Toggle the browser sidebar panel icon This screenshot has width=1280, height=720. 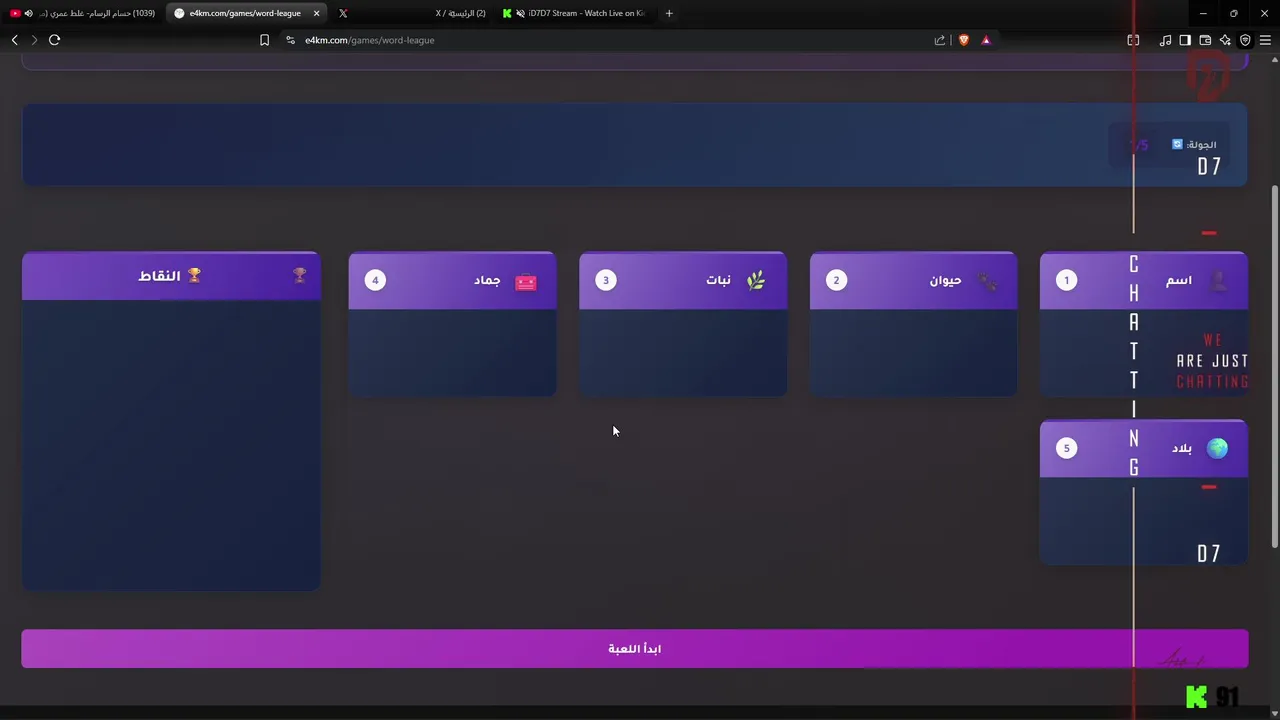pos(1185,40)
